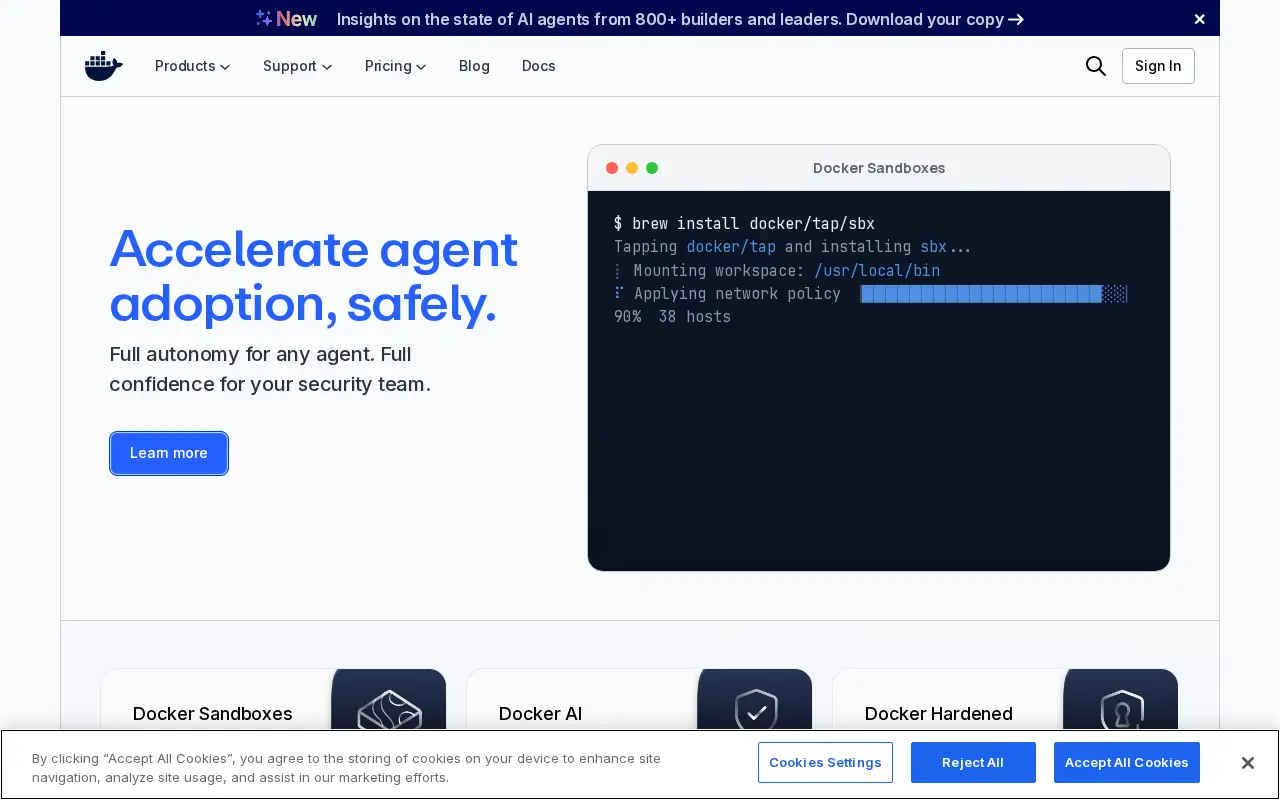Click the /usr/local/bin path text
Image resolution: width=1280 pixels, height=800 pixels.
click(x=877, y=271)
